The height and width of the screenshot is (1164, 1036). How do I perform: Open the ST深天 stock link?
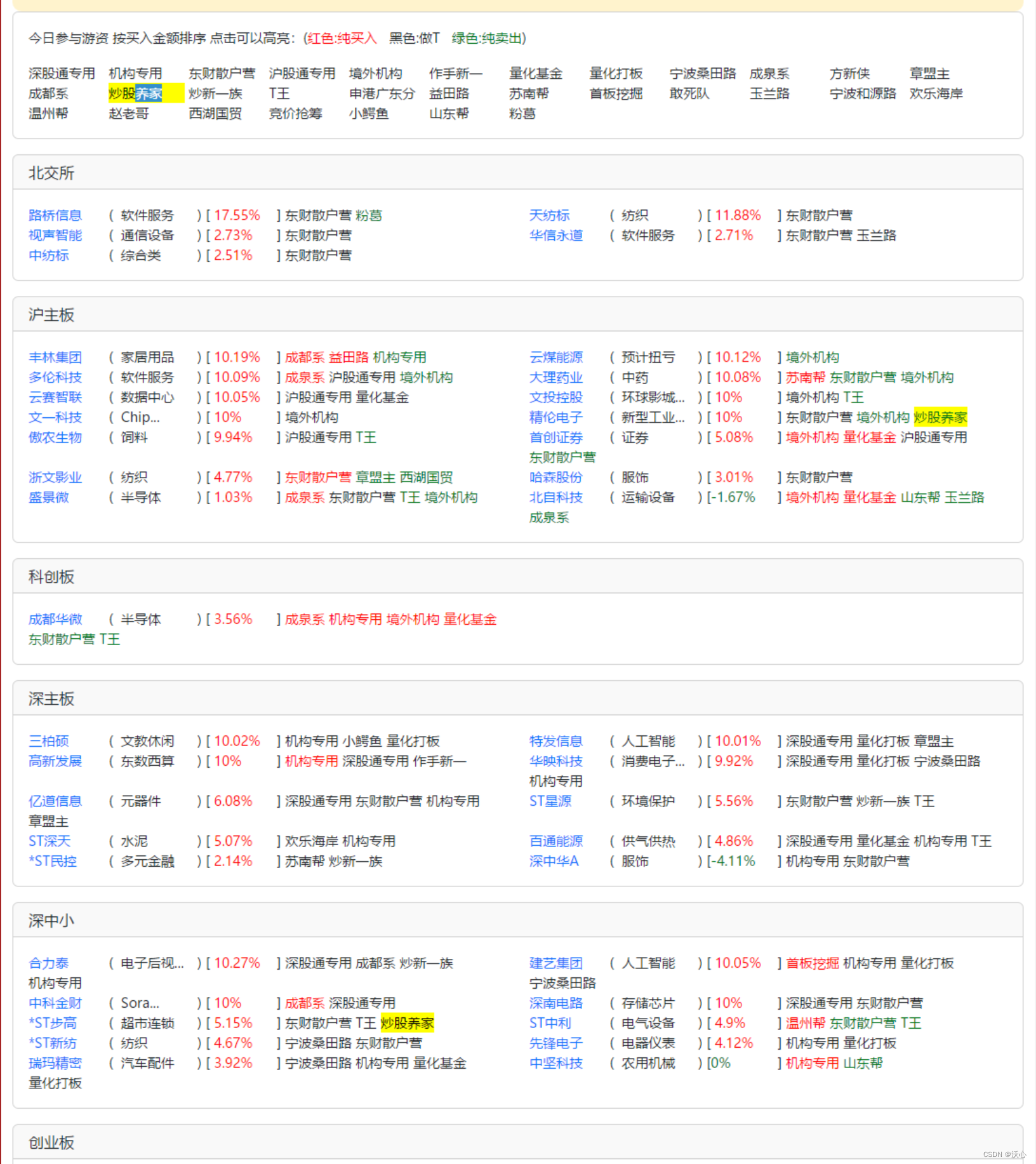pyautogui.click(x=50, y=841)
